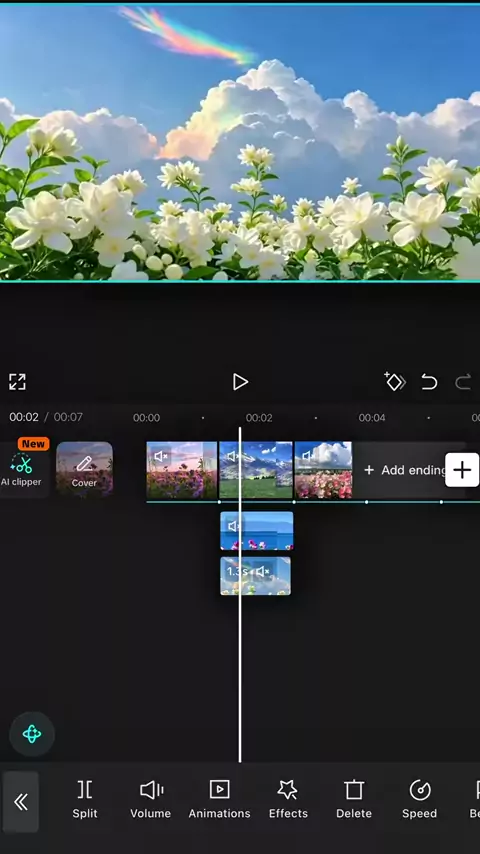Add new clip with plus button
This screenshot has width=480, height=854.
[x=462, y=469]
